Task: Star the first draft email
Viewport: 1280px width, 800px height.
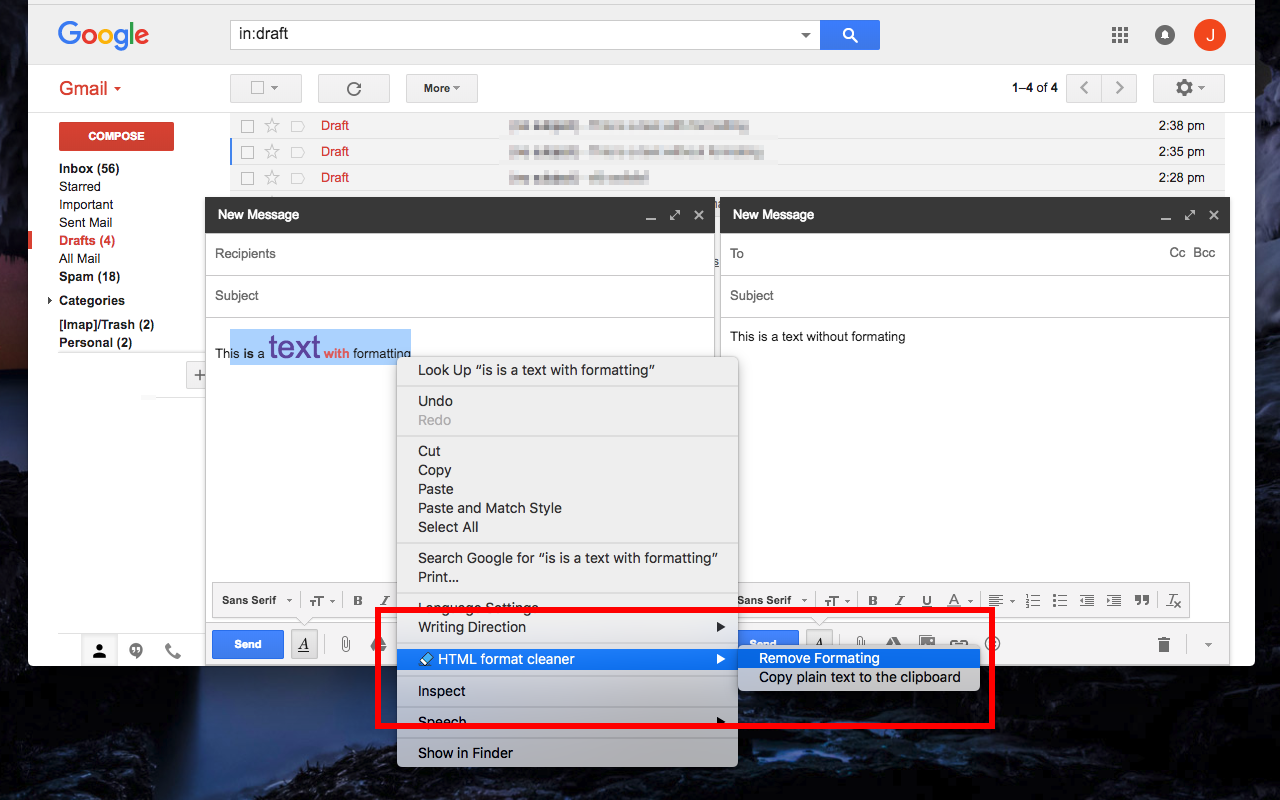Action: click(271, 125)
